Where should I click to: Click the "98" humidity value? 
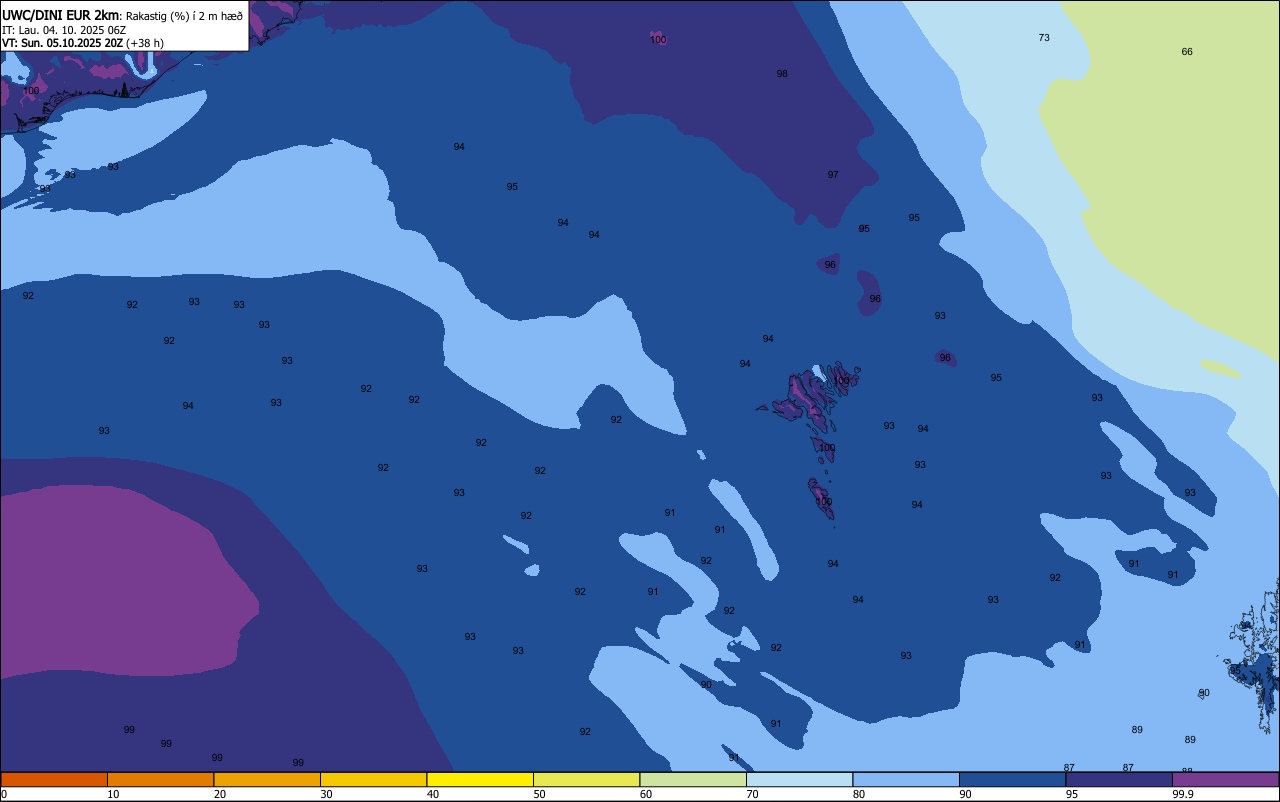click(x=782, y=74)
